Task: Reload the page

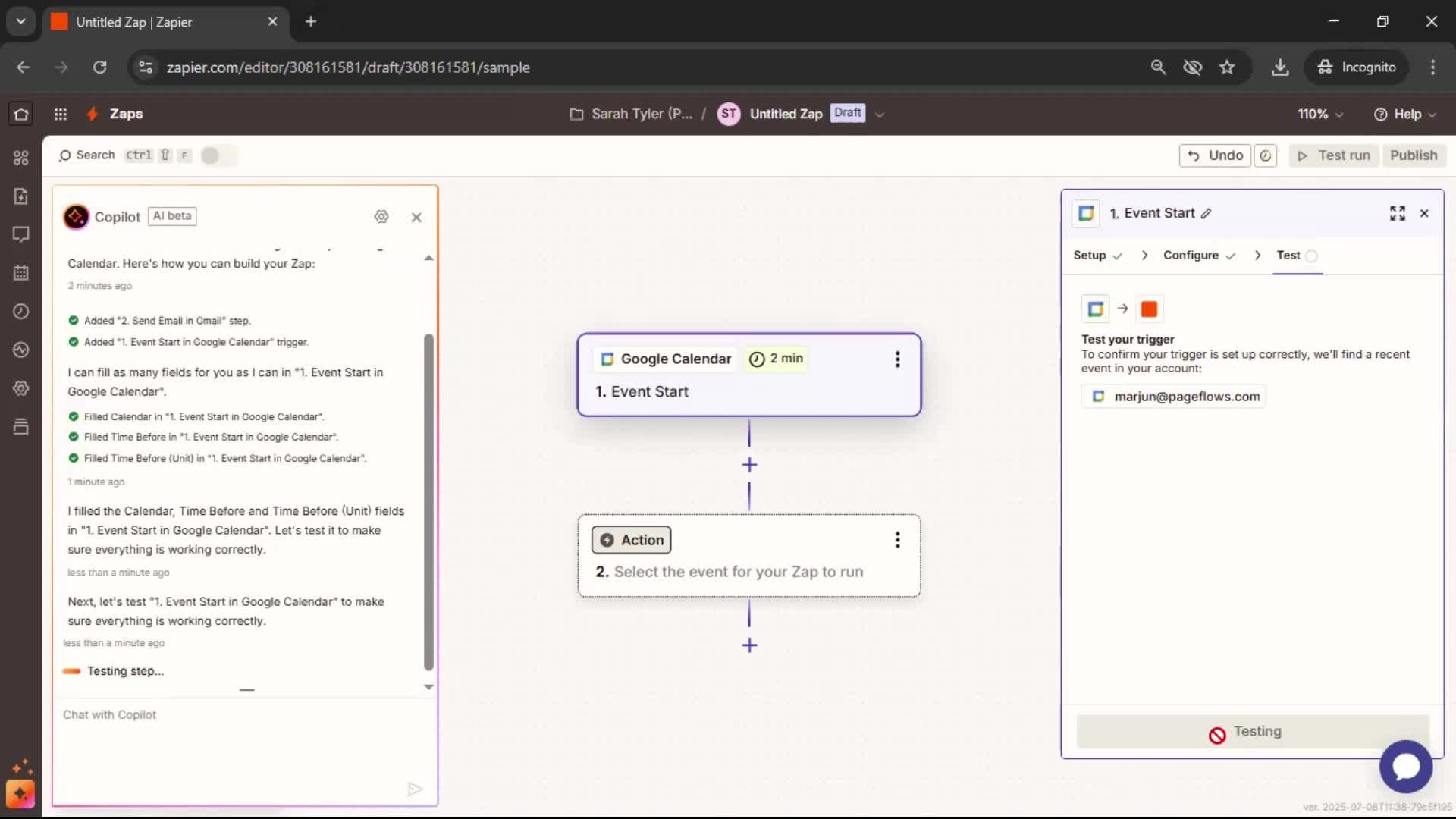Action: click(x=100, y=67)
